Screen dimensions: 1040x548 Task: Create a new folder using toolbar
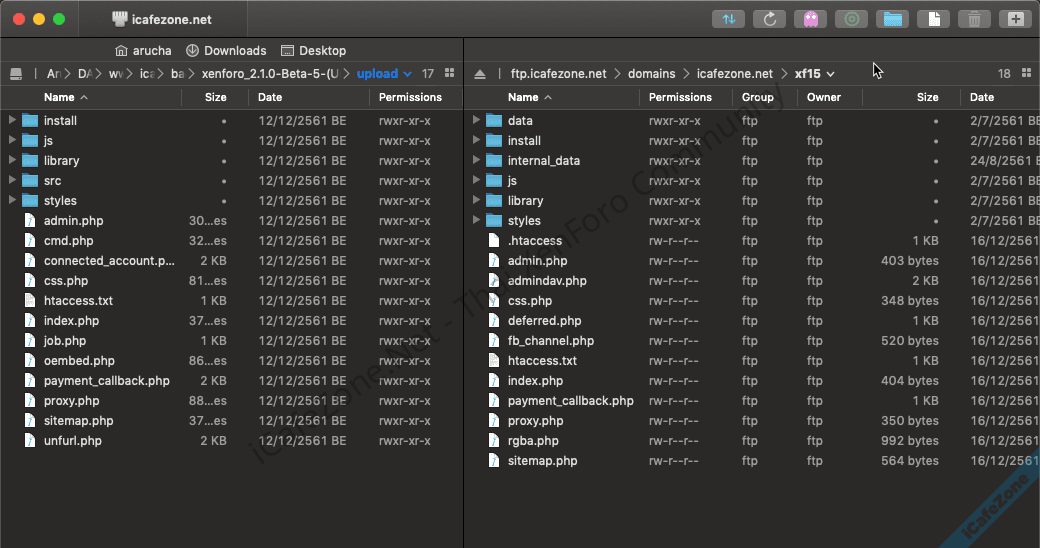pyautogui.click(x=892, y=19)
